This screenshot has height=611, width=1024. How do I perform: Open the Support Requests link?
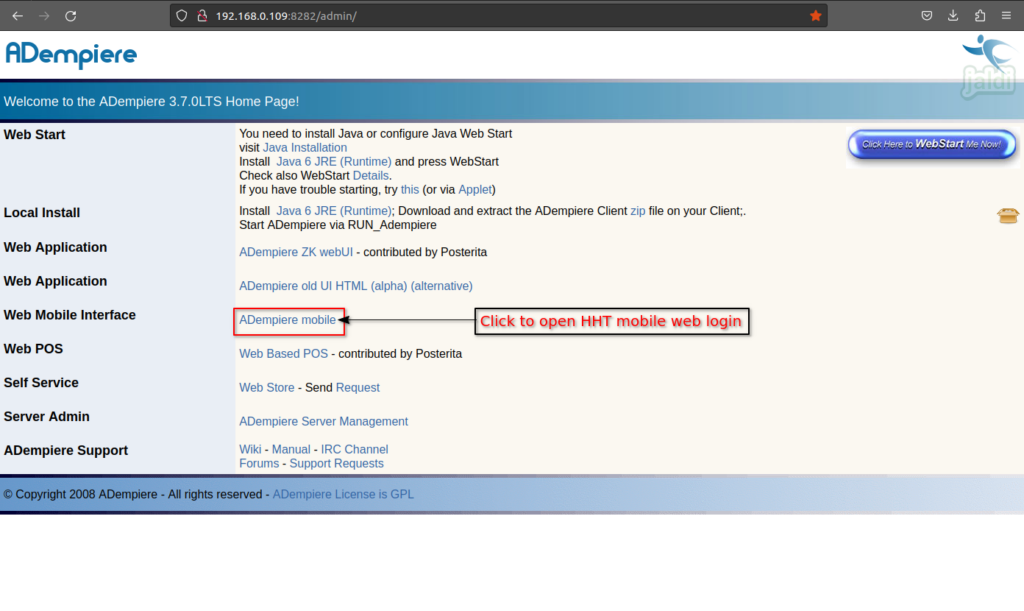pyautogui.click(x=336, y=463)
